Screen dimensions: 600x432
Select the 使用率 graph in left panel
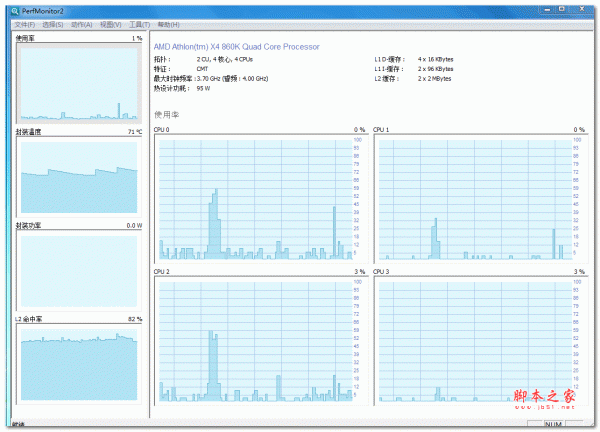[79, 83]
